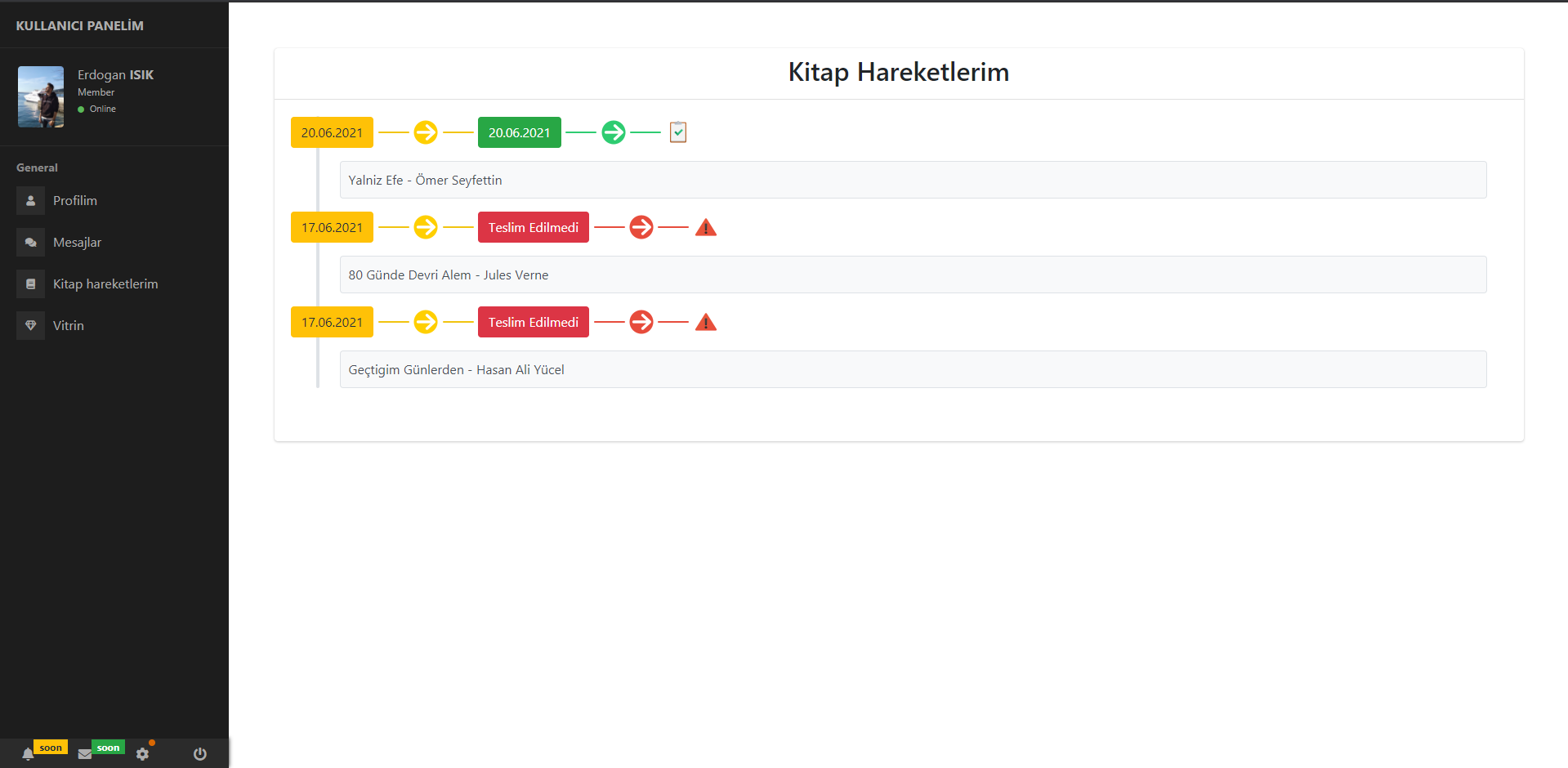The height and width of the screenshot is (768, 1568).
Task: Open the Profilim section in sidebar
Action: pos(74,200)
